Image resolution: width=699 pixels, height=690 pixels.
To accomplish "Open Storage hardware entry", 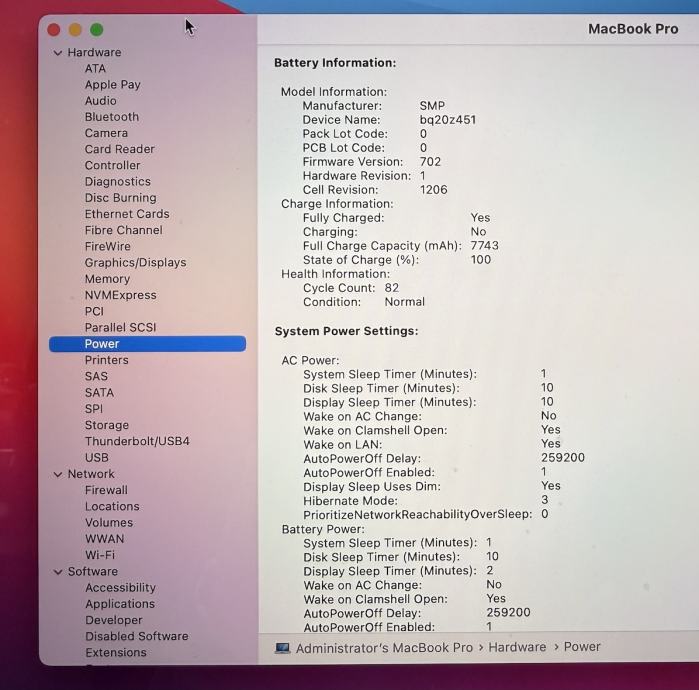I will (x=107, y=425).
